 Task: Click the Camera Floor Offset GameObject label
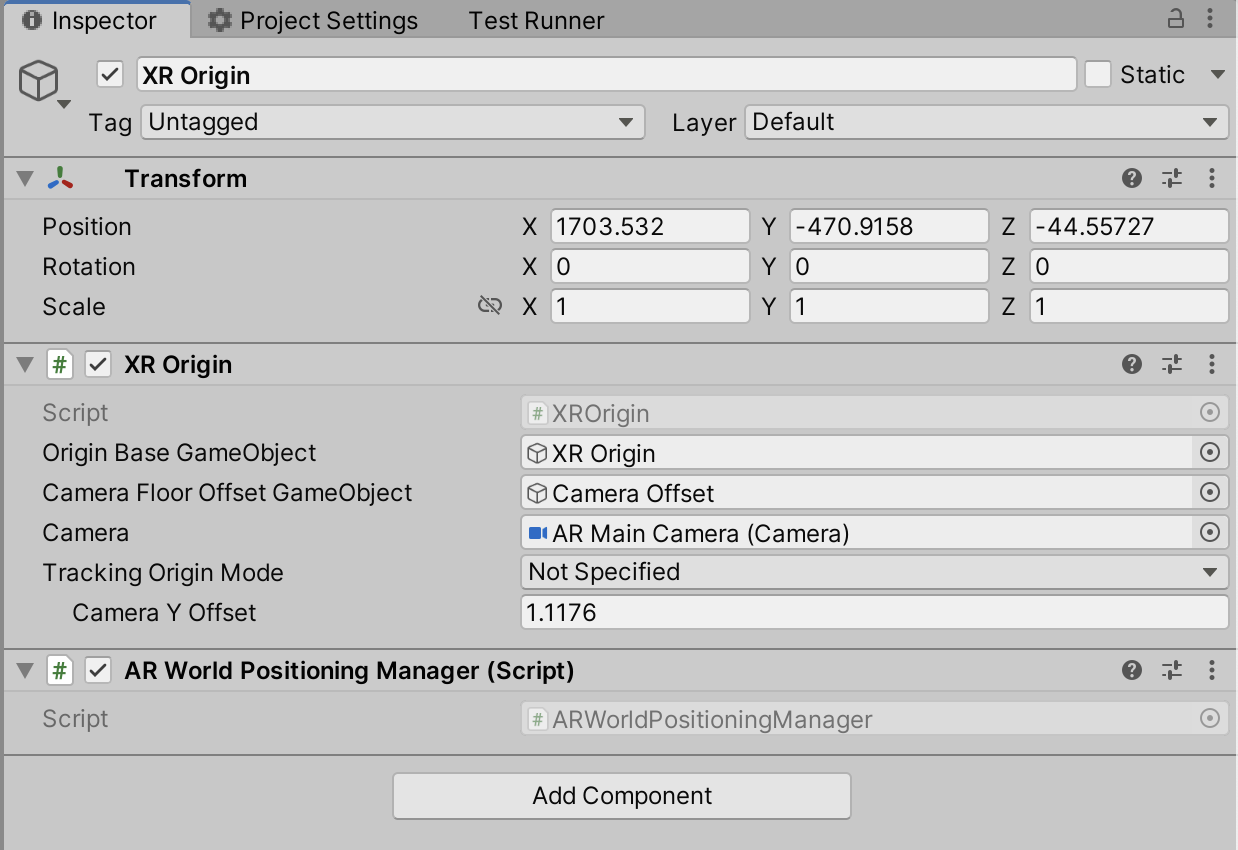tap(227, 493)
